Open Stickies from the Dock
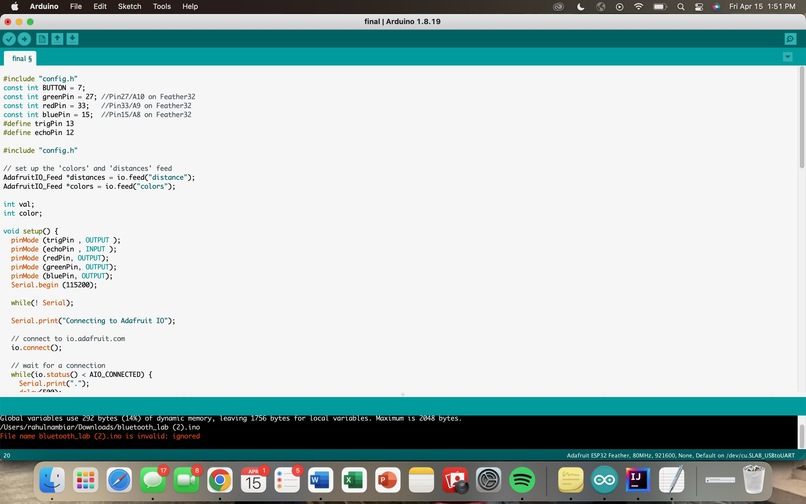Image resolution: width=806 pixels, height=504 pixels. coord(571,480)
